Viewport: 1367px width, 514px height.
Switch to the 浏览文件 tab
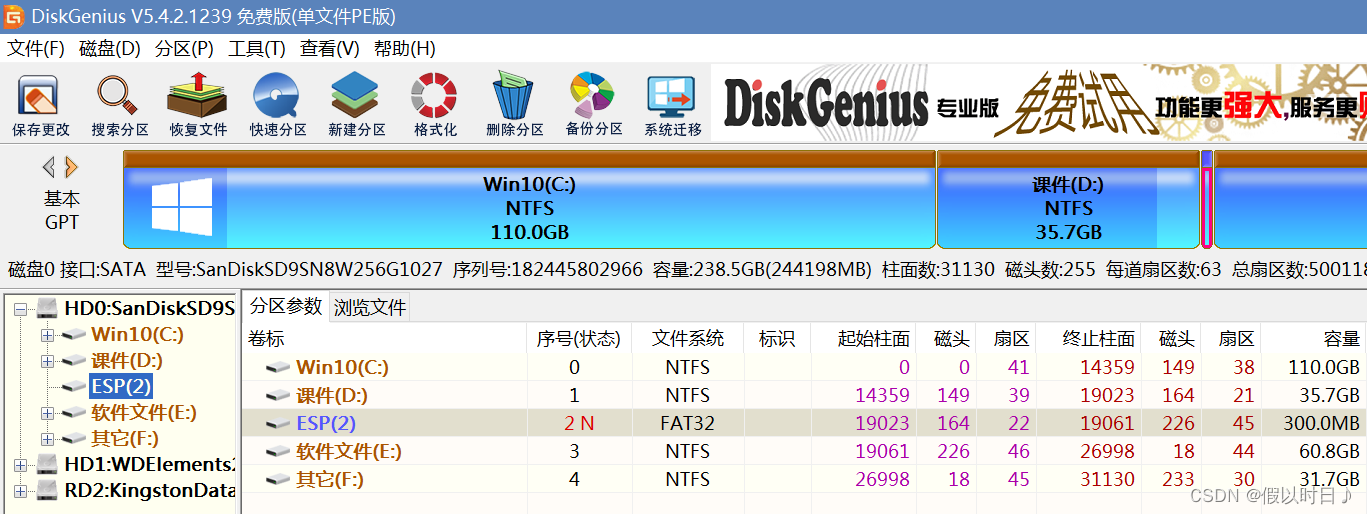click(x=370, y=307)
